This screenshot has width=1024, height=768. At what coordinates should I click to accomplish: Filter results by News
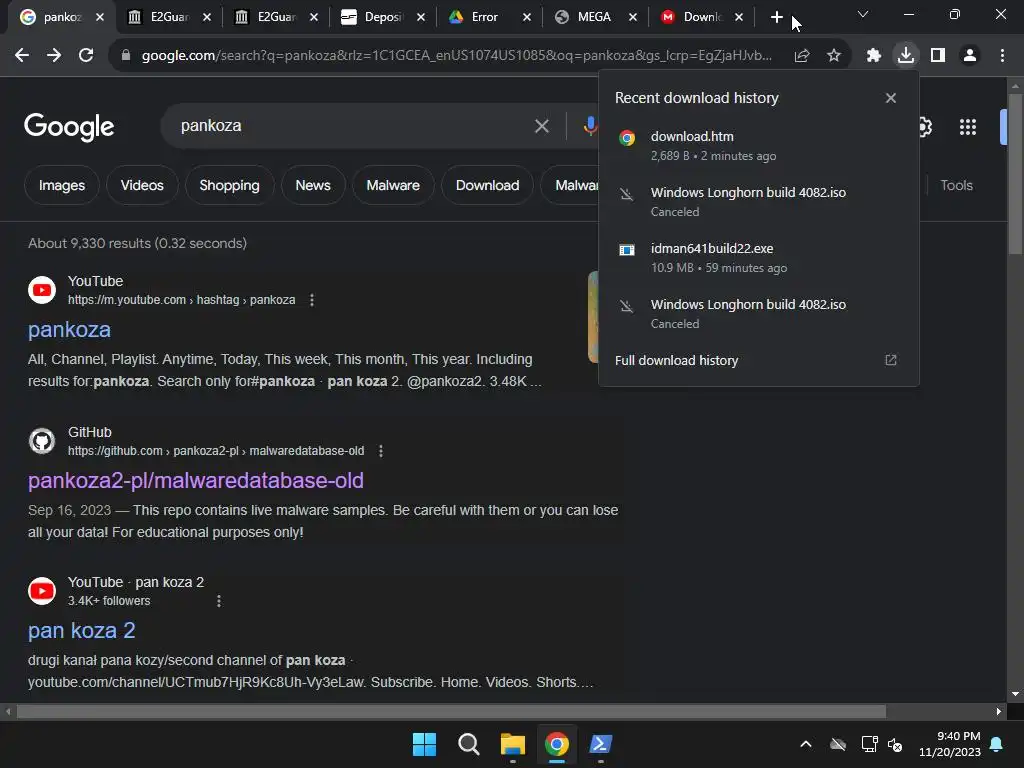(313, 185)
